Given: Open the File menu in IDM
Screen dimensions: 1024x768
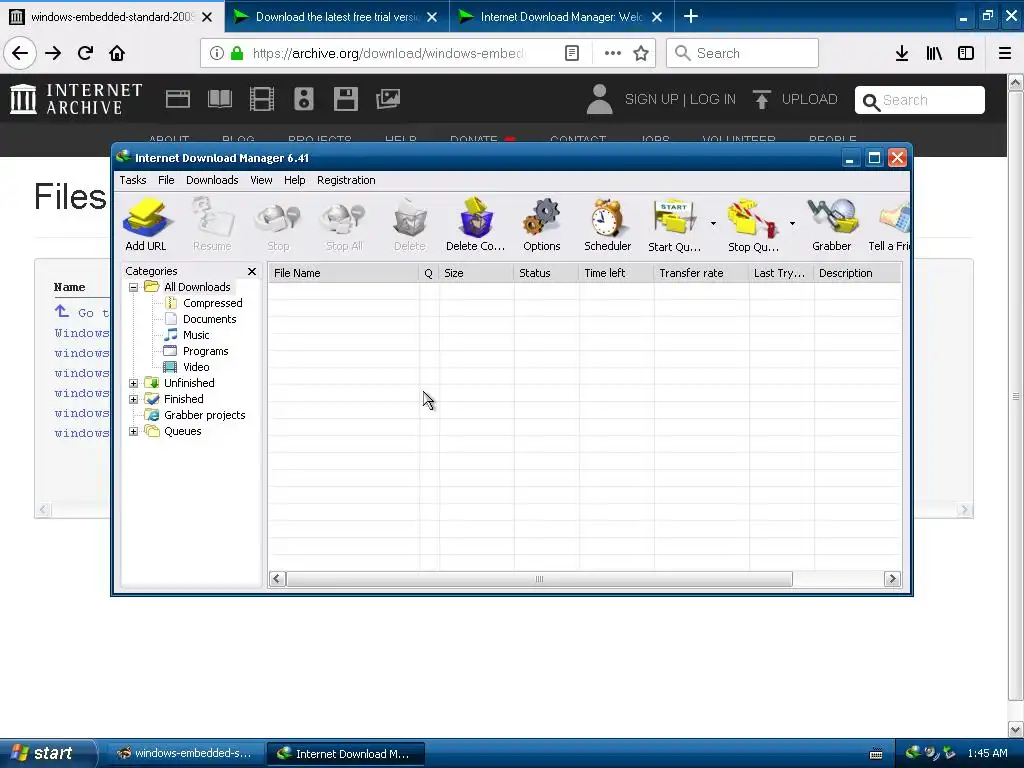Looking at the screenshot, I should [x=166, y=180].
